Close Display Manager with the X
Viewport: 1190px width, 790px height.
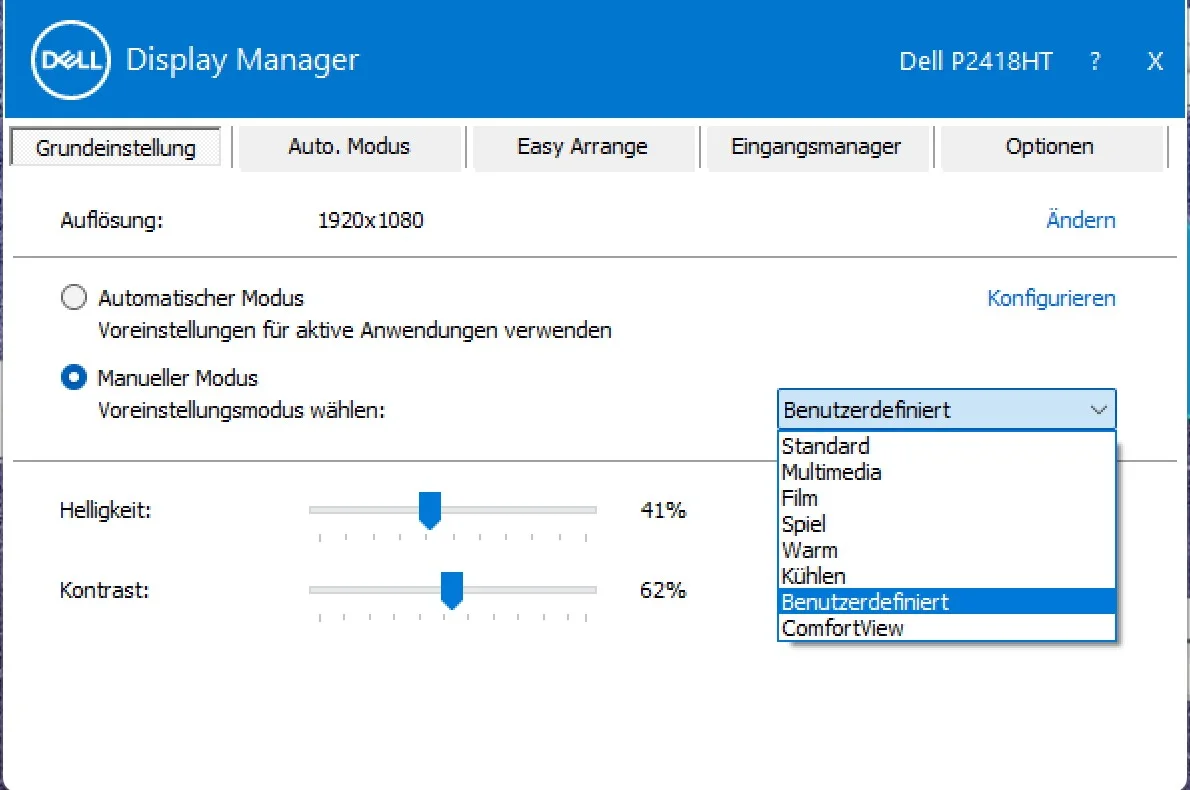[x=1154, y=61]
